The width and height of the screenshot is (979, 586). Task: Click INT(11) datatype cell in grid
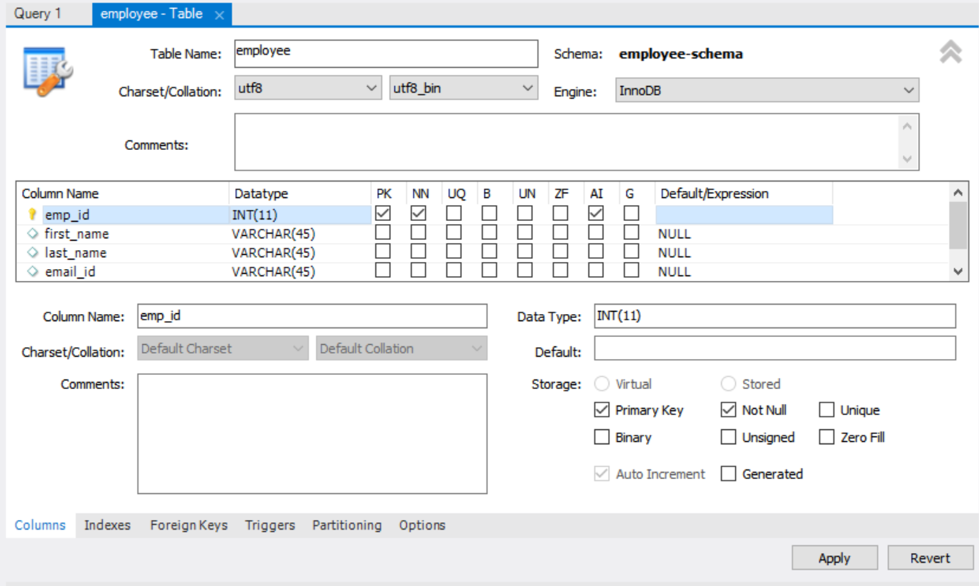(x=300, y=215)
